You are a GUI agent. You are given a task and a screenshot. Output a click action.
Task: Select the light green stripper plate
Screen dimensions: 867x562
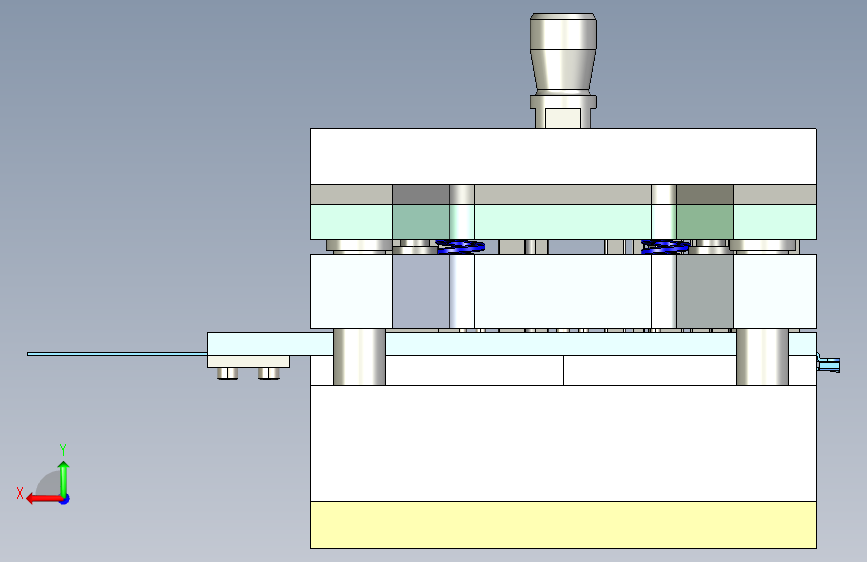click(x=563, y=222)
